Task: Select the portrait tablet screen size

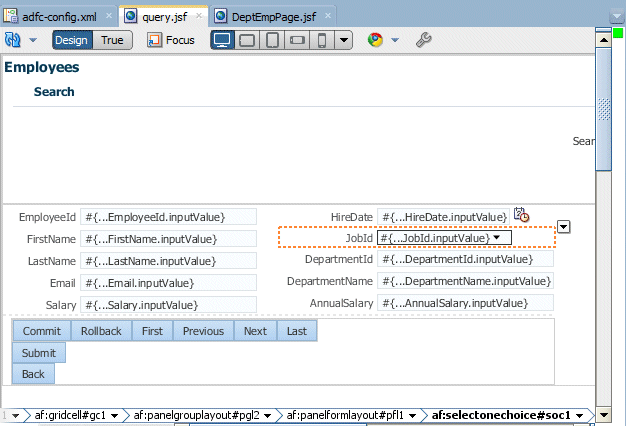Action: click(x=272, y=40)
